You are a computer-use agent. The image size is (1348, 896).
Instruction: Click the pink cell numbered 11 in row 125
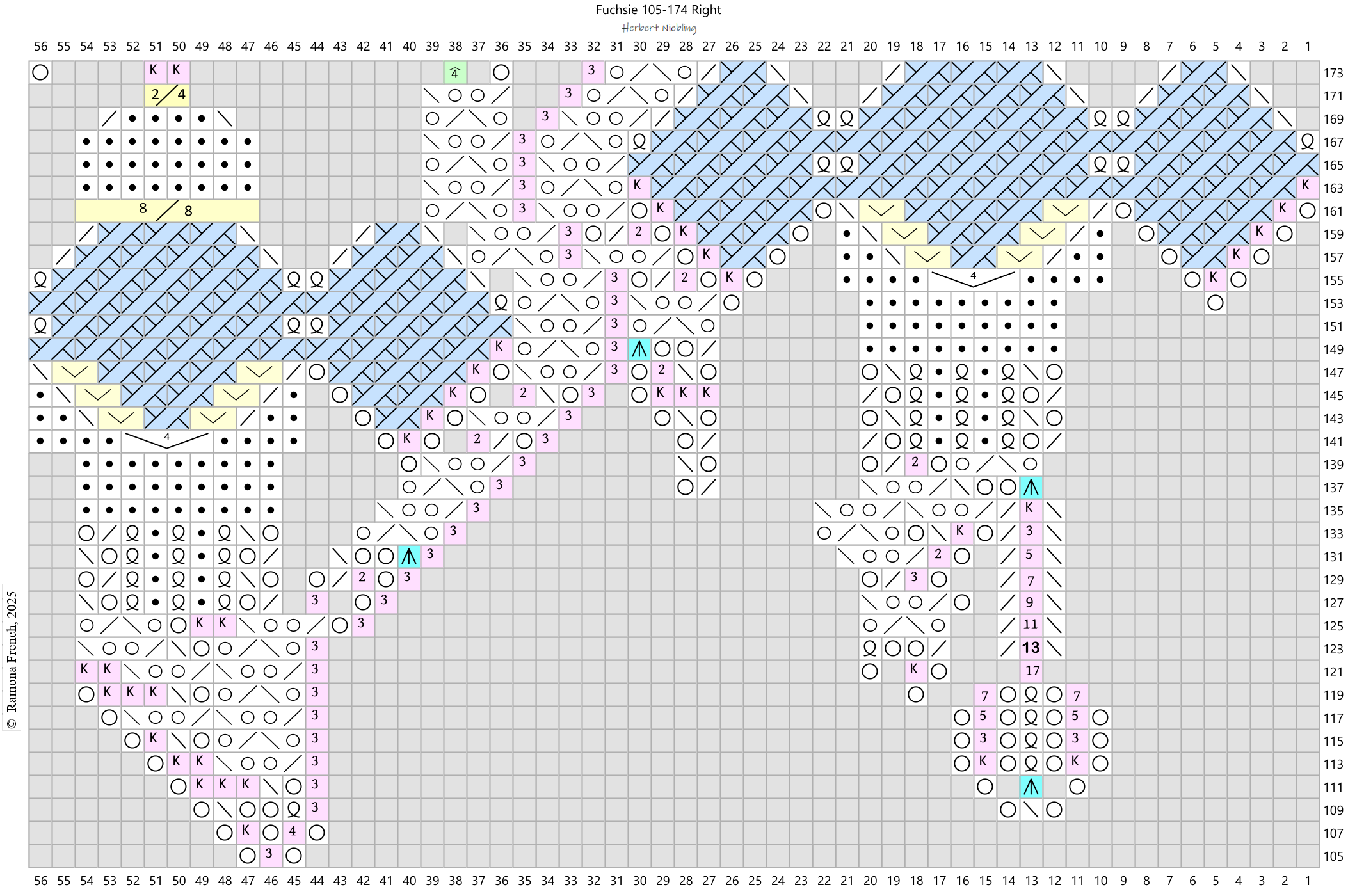coord(1031,625)
